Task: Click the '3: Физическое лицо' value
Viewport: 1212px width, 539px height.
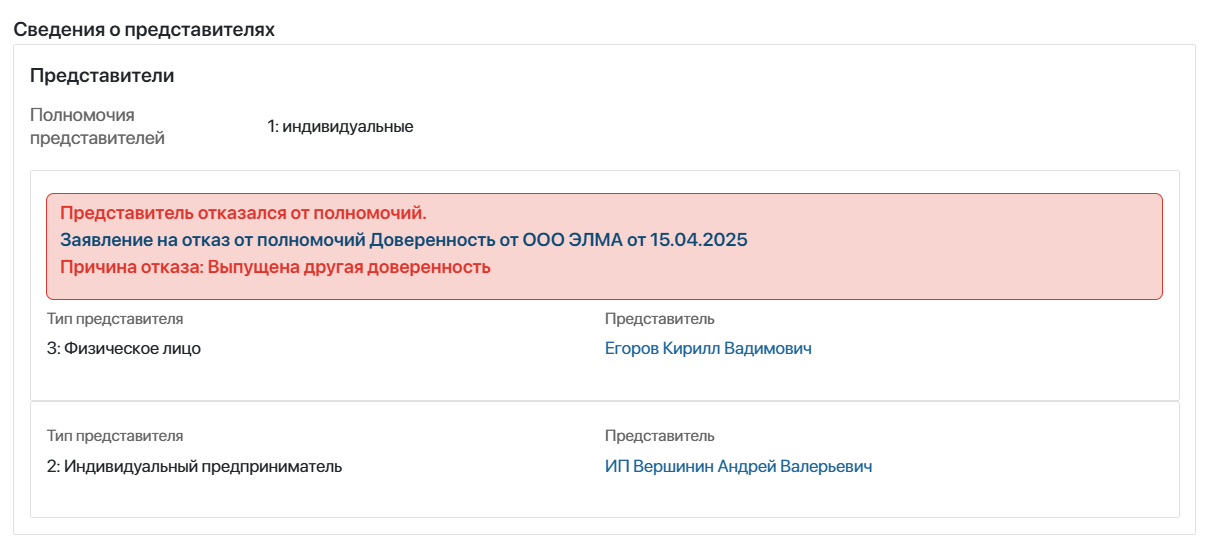Action: click(124, 348)
